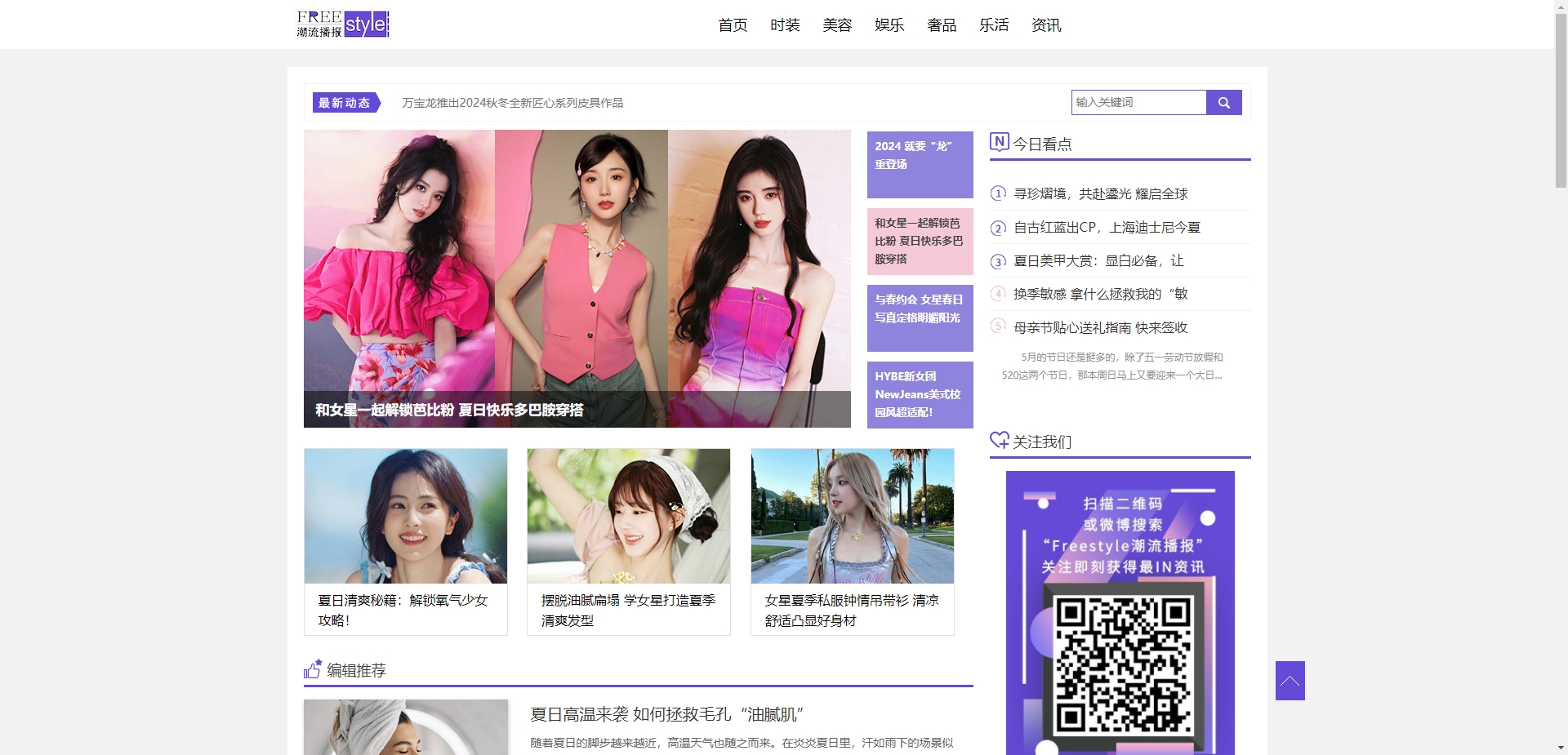Click the number 1 circle in 今日看点
This screenshot has height=755, width=1568.
pyautogui.click(x=998, y=193)
